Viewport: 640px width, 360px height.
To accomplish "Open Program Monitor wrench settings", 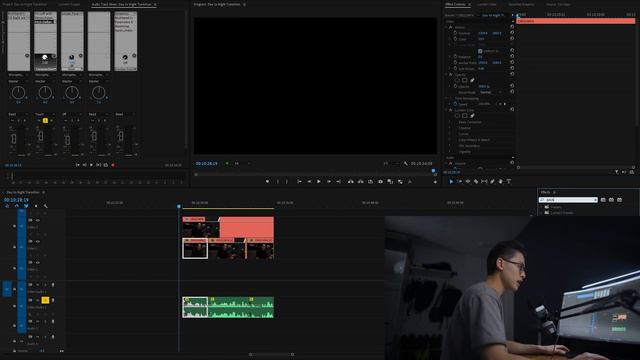I will click(x=406, y=163).
